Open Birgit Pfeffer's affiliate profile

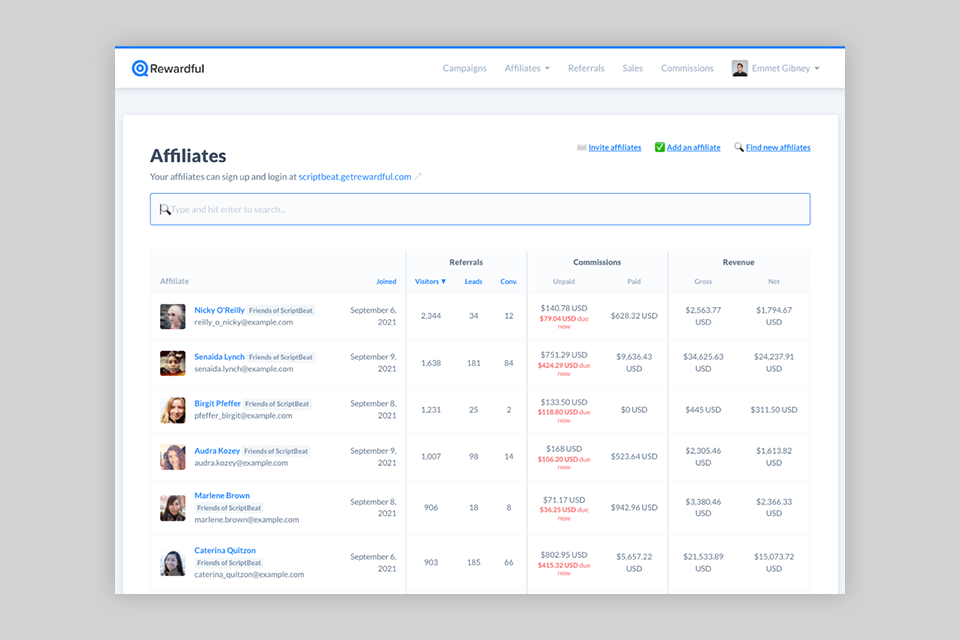[x=217, y=404]
